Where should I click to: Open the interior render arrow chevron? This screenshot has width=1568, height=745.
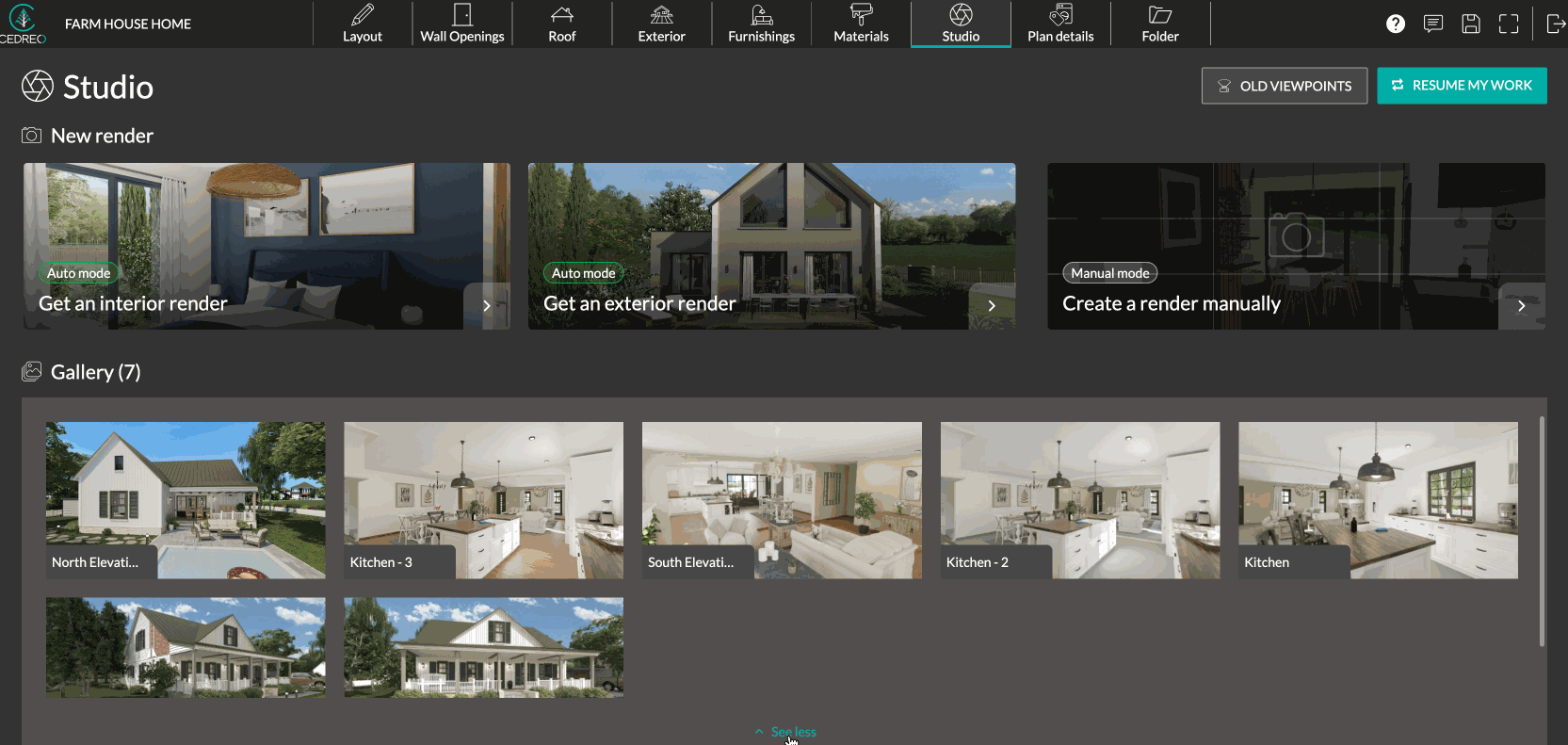coord(486,306)
